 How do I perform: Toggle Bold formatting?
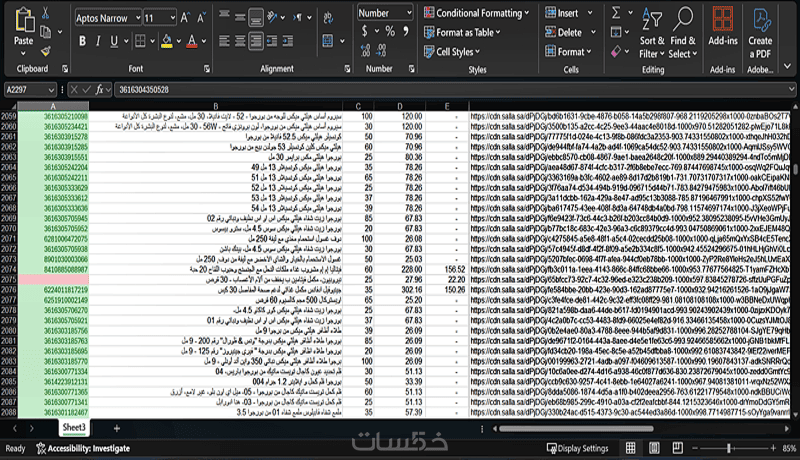coord(82,41)
